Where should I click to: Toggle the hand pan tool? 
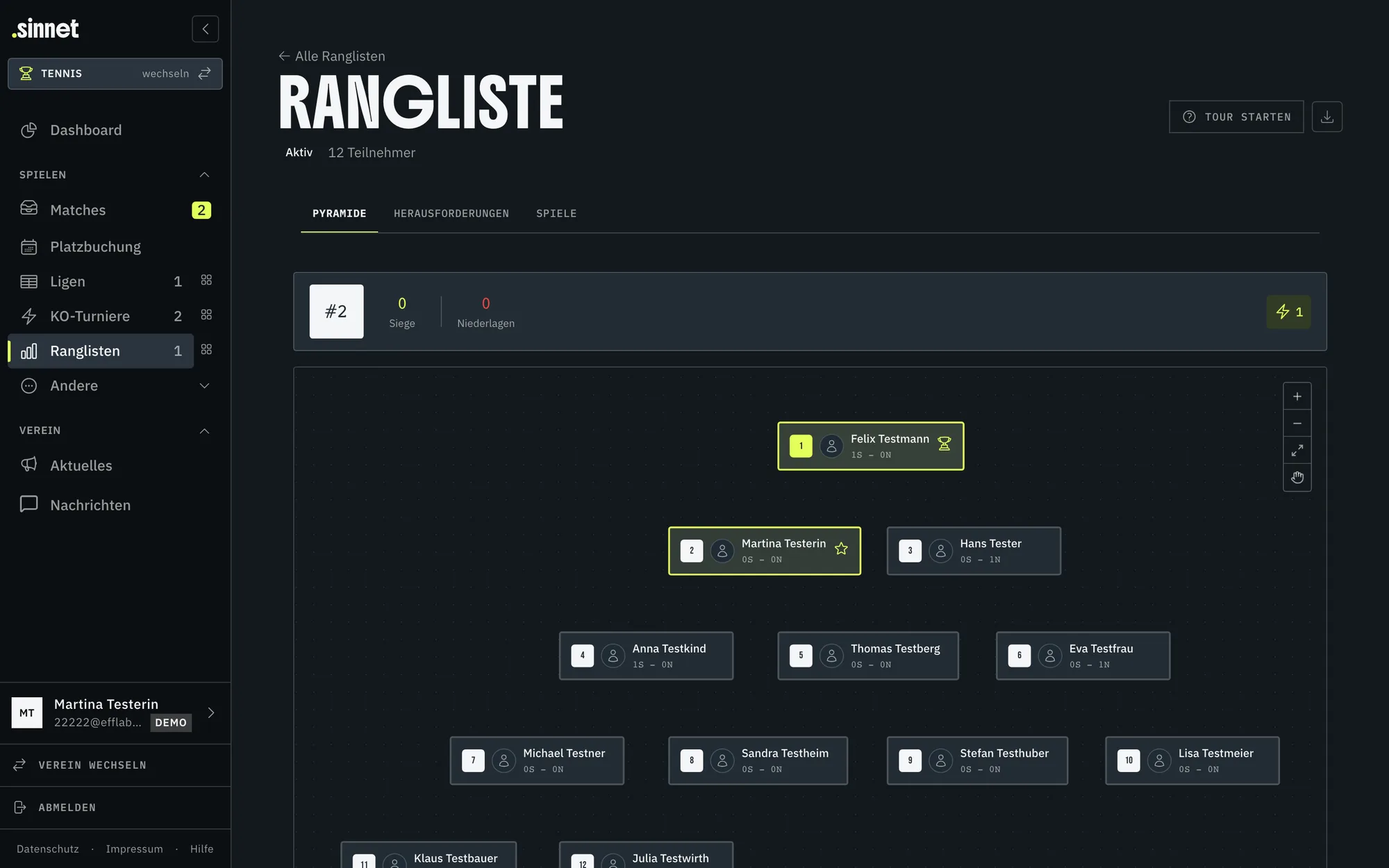1297,478
